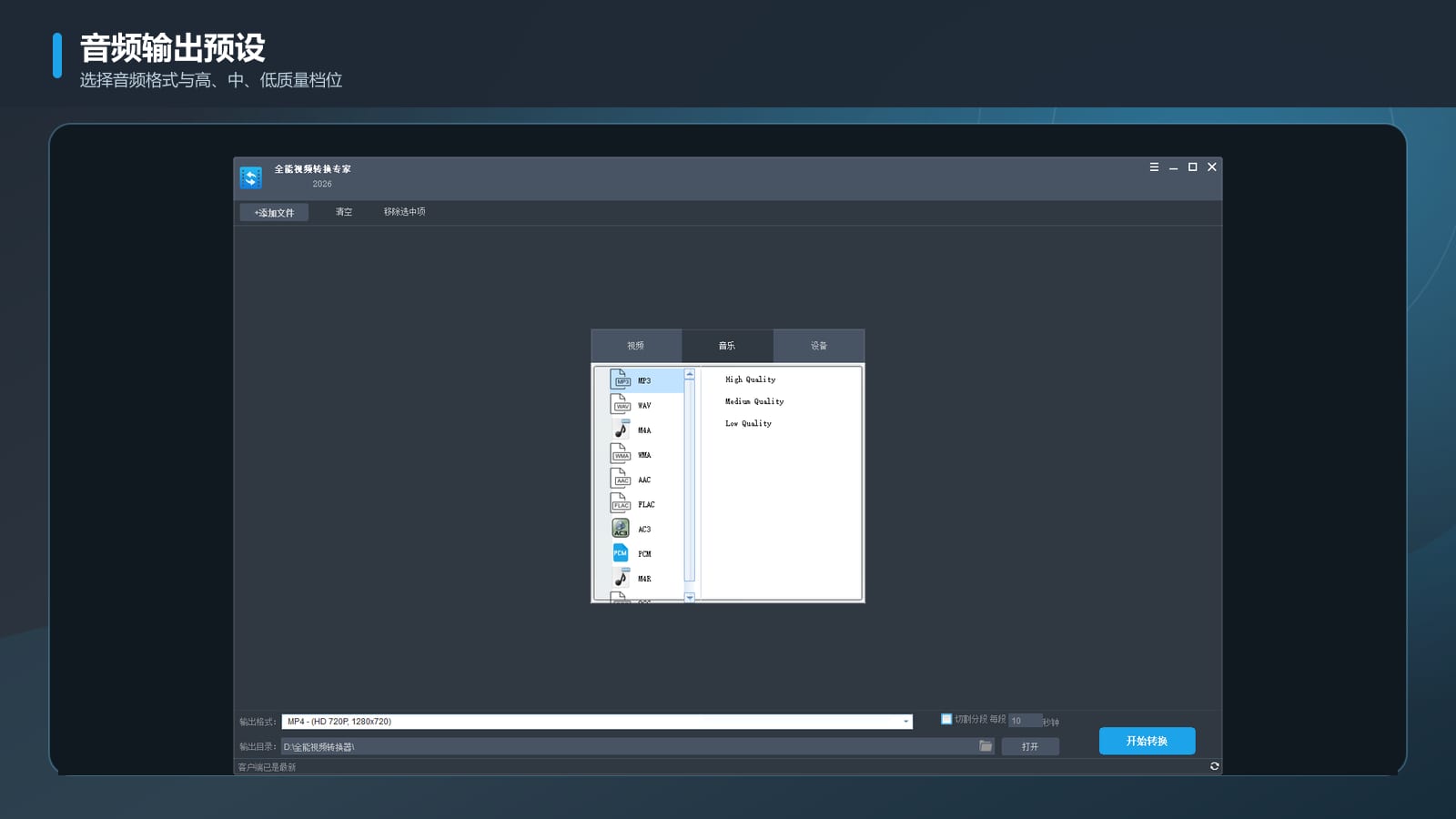The height and width of the screenshot is (819, 1456).
Task: Open the hamburger menu in title bar
Action: coord(1154,167)
